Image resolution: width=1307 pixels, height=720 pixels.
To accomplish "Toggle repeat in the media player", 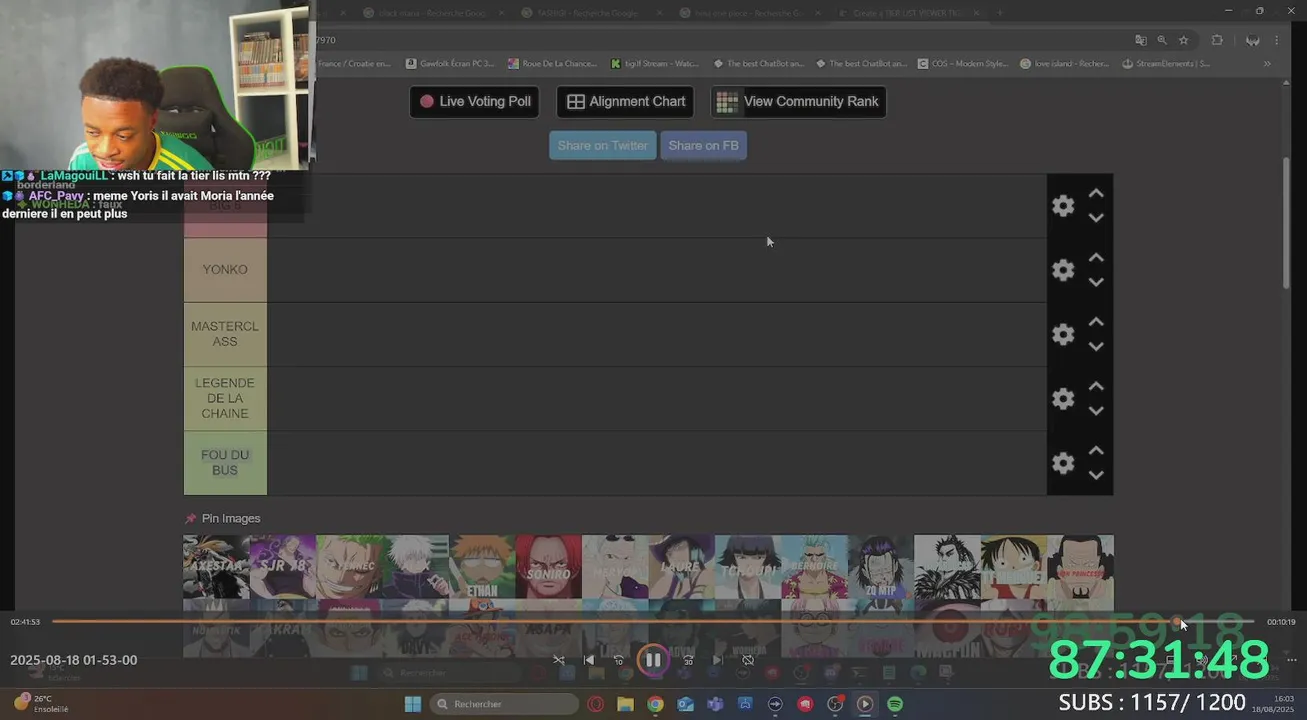I will point(747,660).
